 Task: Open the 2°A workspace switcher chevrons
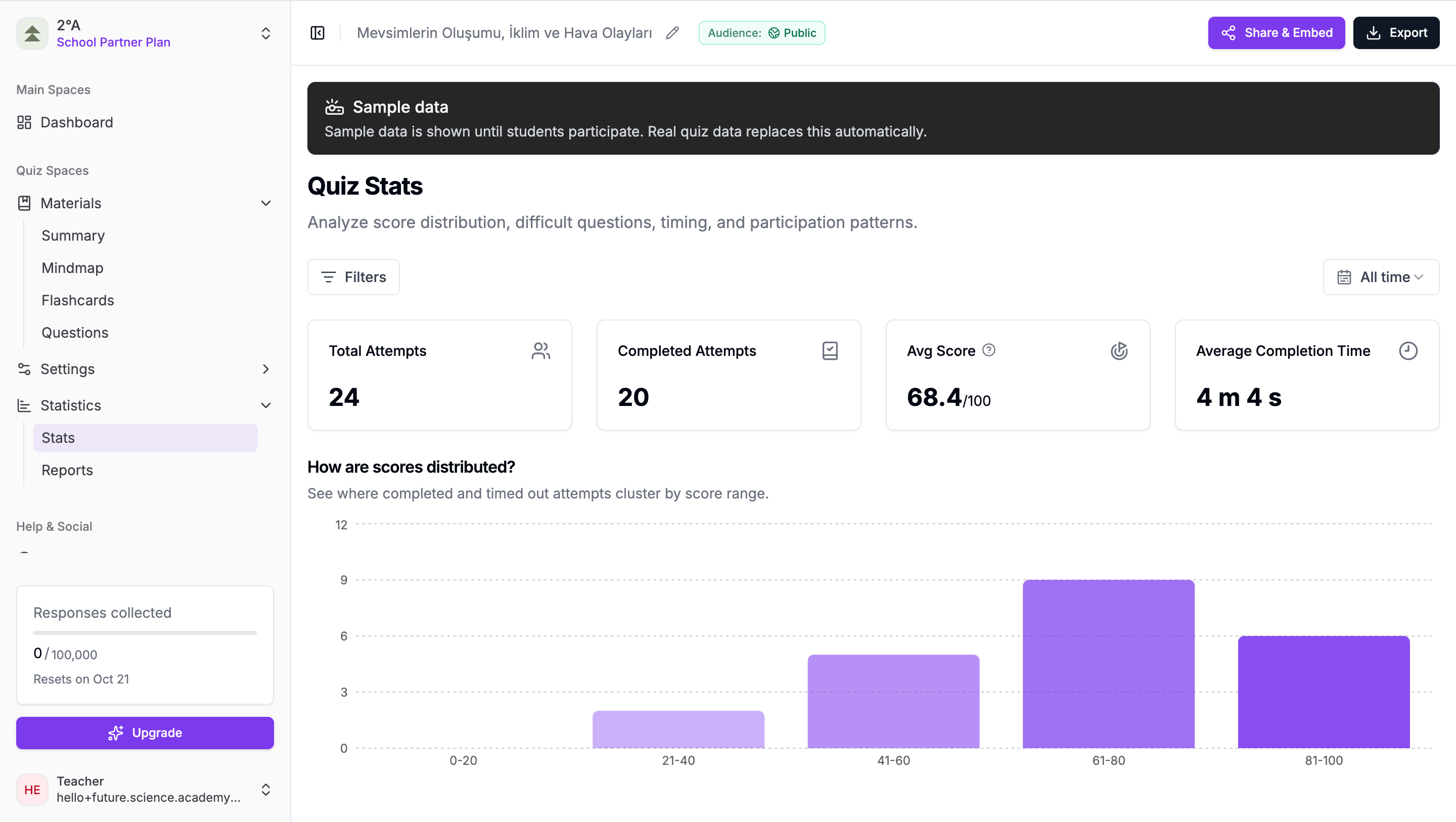pos(265,33)
